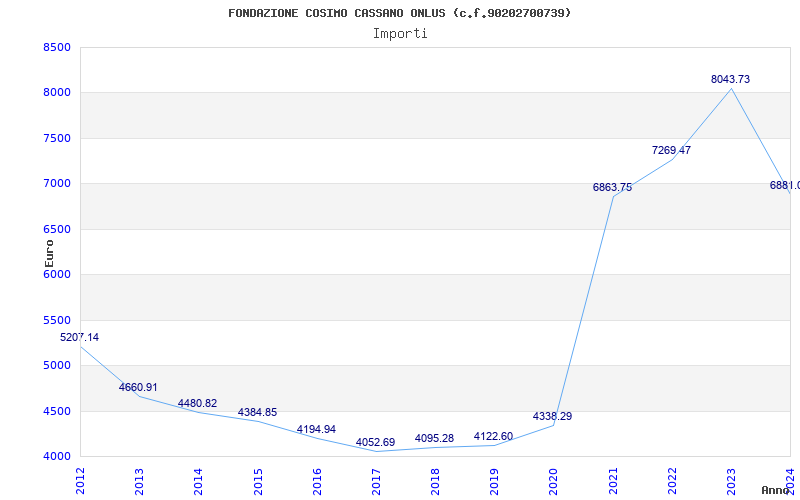800x500 pixels.
Task: Click the data label 4052.69
Action: (x=376, y=442)
